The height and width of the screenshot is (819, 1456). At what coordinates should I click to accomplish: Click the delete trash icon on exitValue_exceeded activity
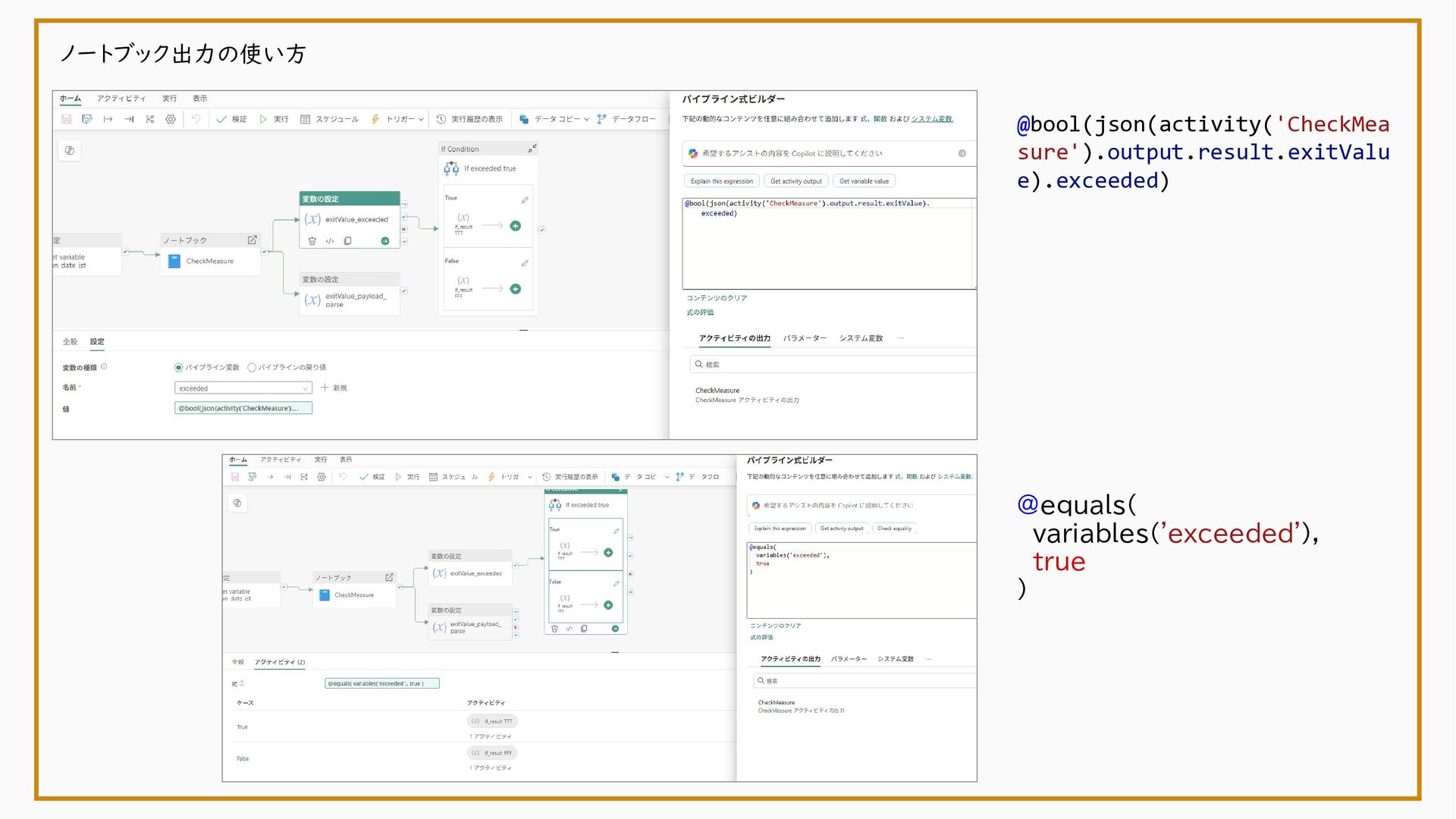point(312,241)
